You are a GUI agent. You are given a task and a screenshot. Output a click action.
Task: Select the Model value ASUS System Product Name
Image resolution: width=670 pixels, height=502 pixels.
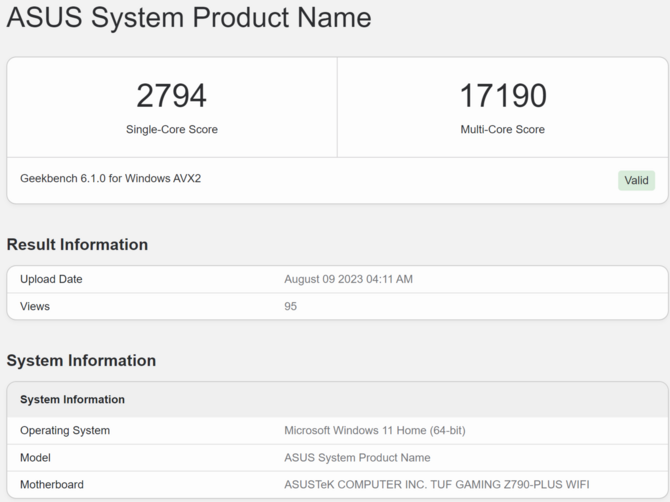[357, 458]
